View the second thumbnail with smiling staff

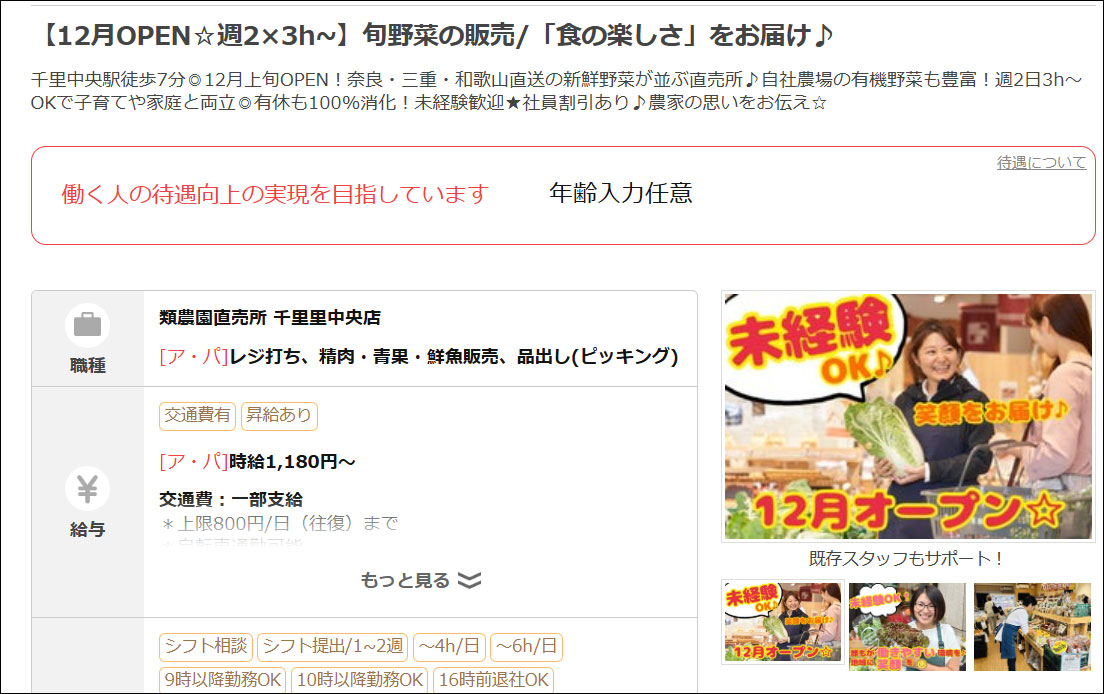pyautogui.click(x=908, y=626)
